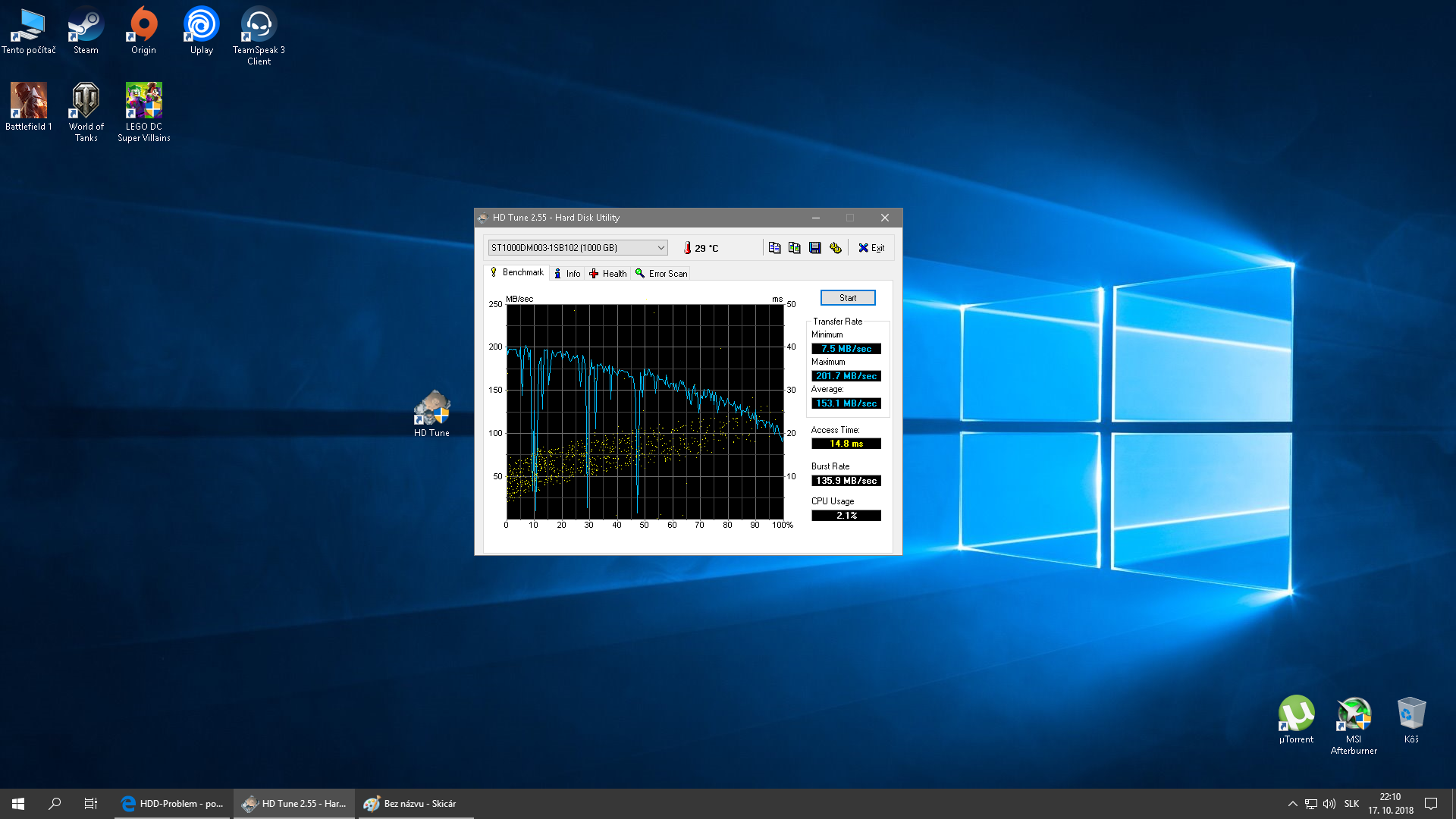
Task: Click the save screenshot floppy icon
Action: (814, 248)
